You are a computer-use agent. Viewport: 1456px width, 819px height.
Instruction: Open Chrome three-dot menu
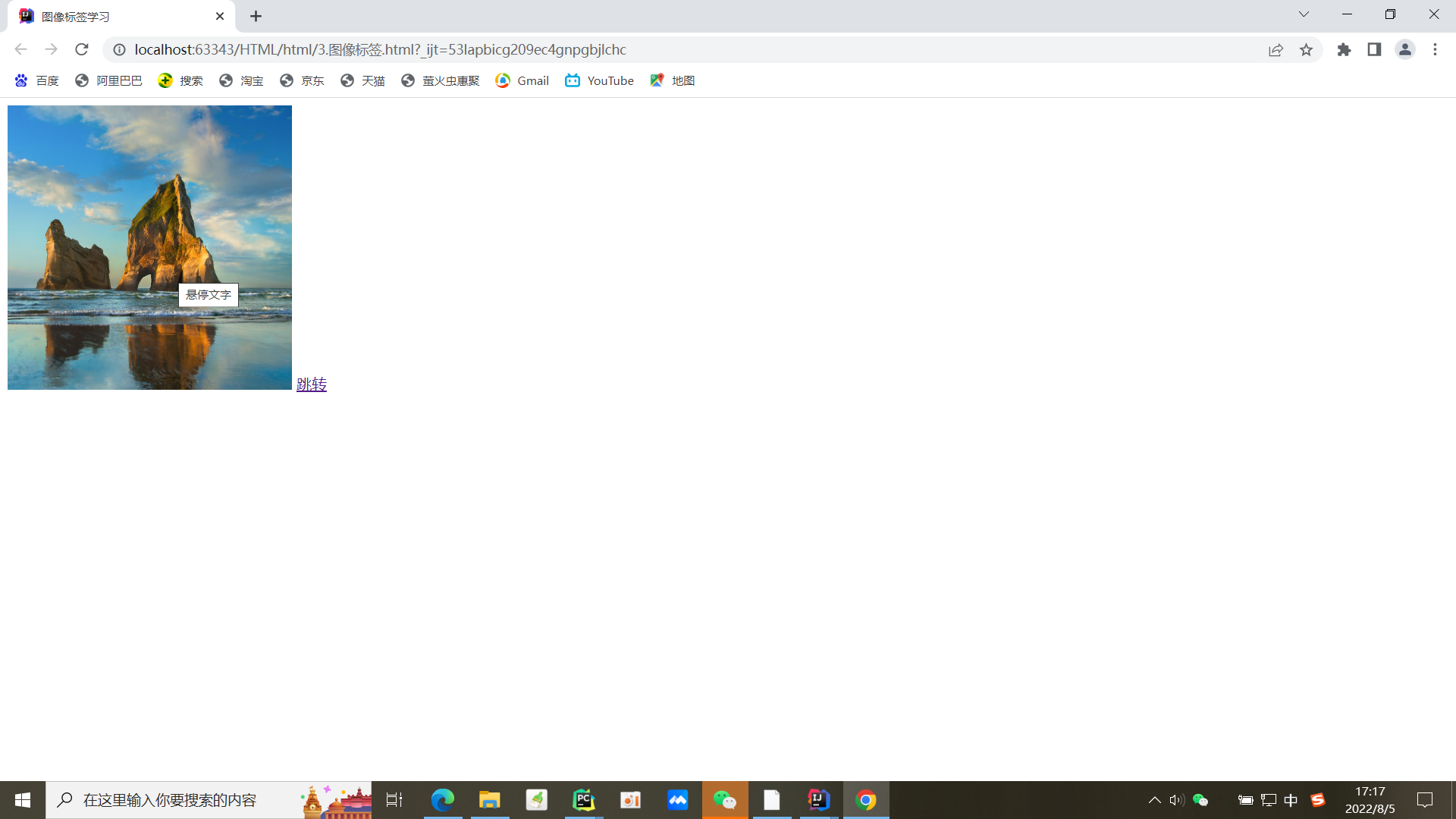[1435, 49]
